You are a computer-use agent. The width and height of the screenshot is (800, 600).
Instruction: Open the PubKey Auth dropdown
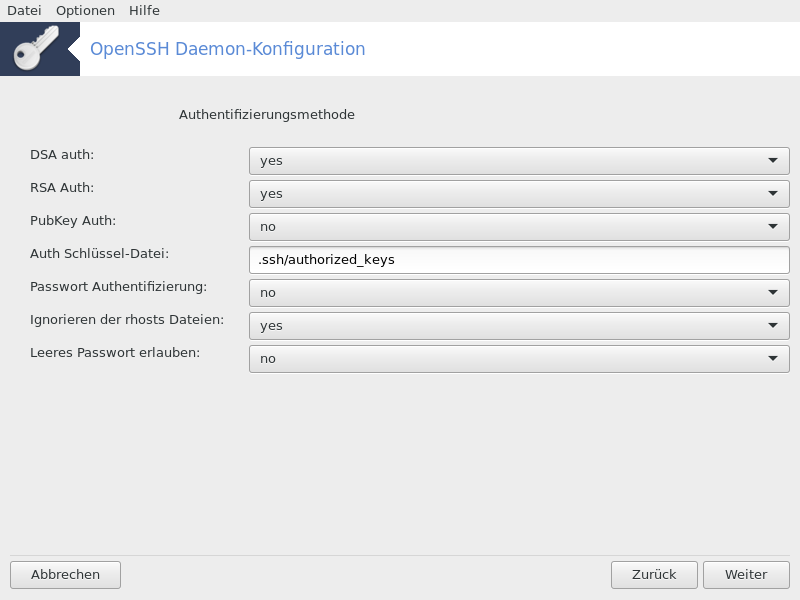tap(519, 227)
